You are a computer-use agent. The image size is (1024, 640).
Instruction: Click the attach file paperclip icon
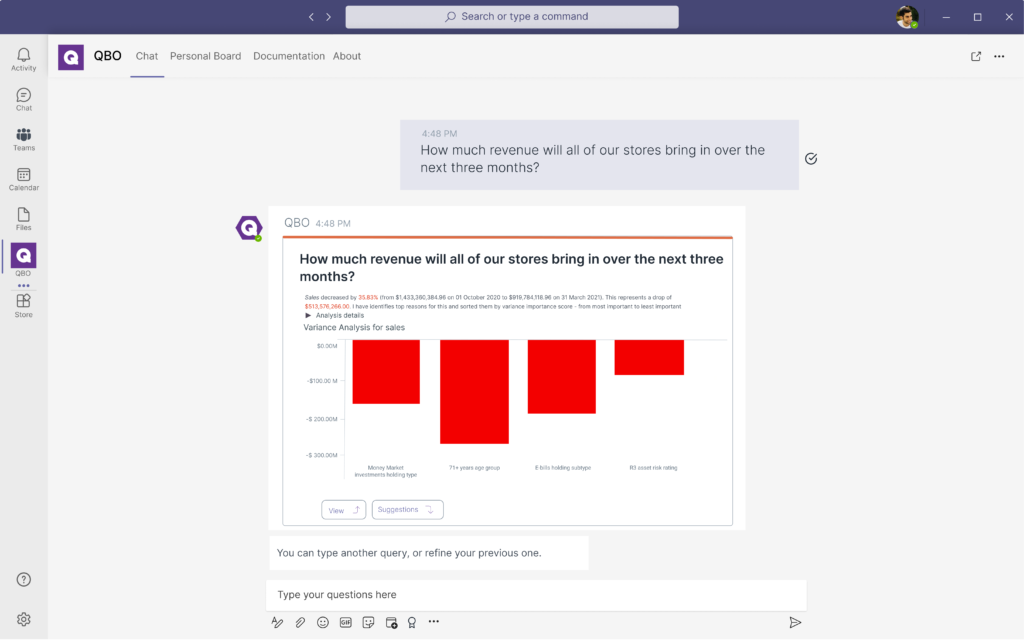click(300, 622)
